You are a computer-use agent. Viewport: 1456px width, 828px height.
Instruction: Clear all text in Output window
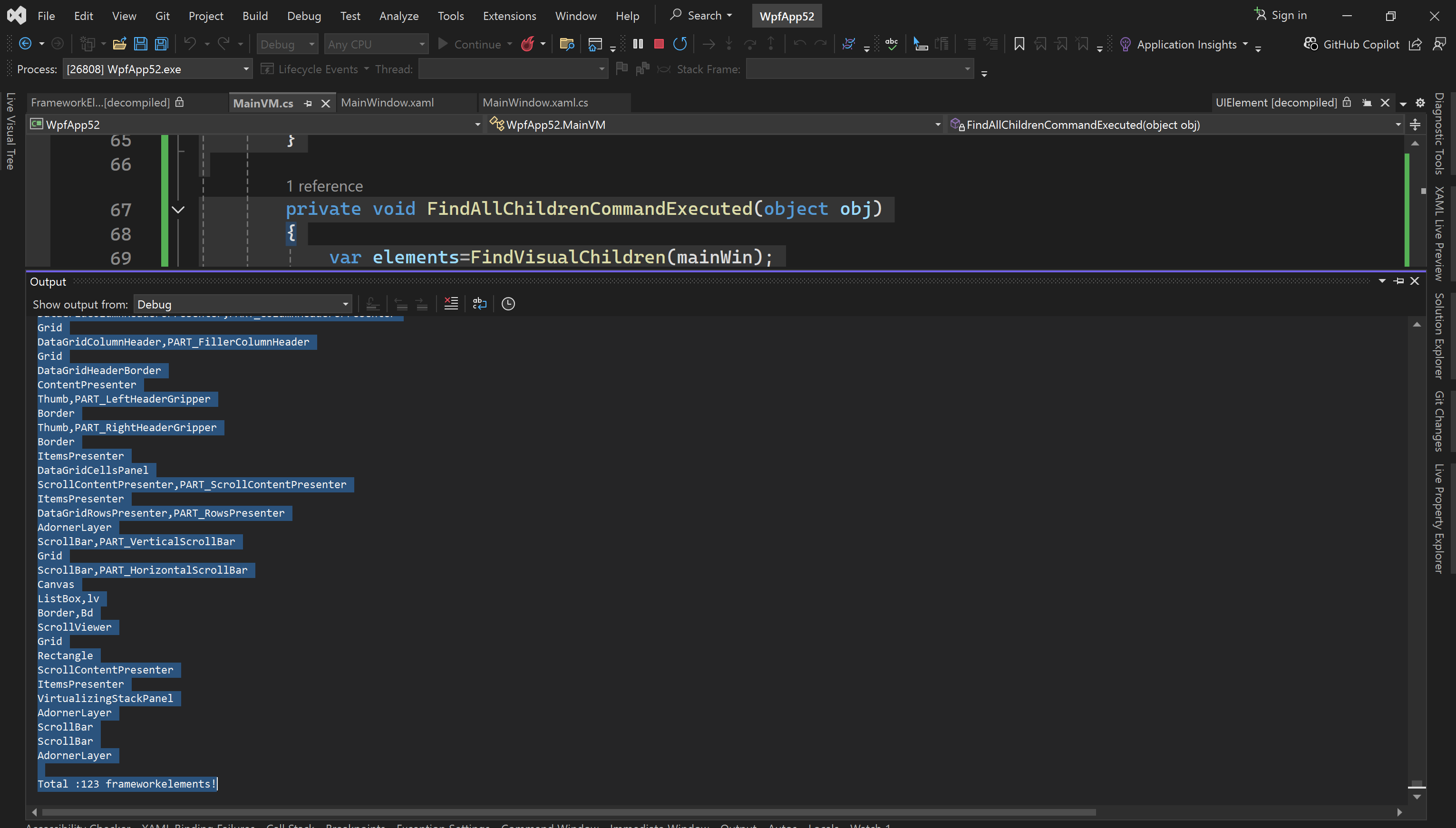click(x=451, y=304)
